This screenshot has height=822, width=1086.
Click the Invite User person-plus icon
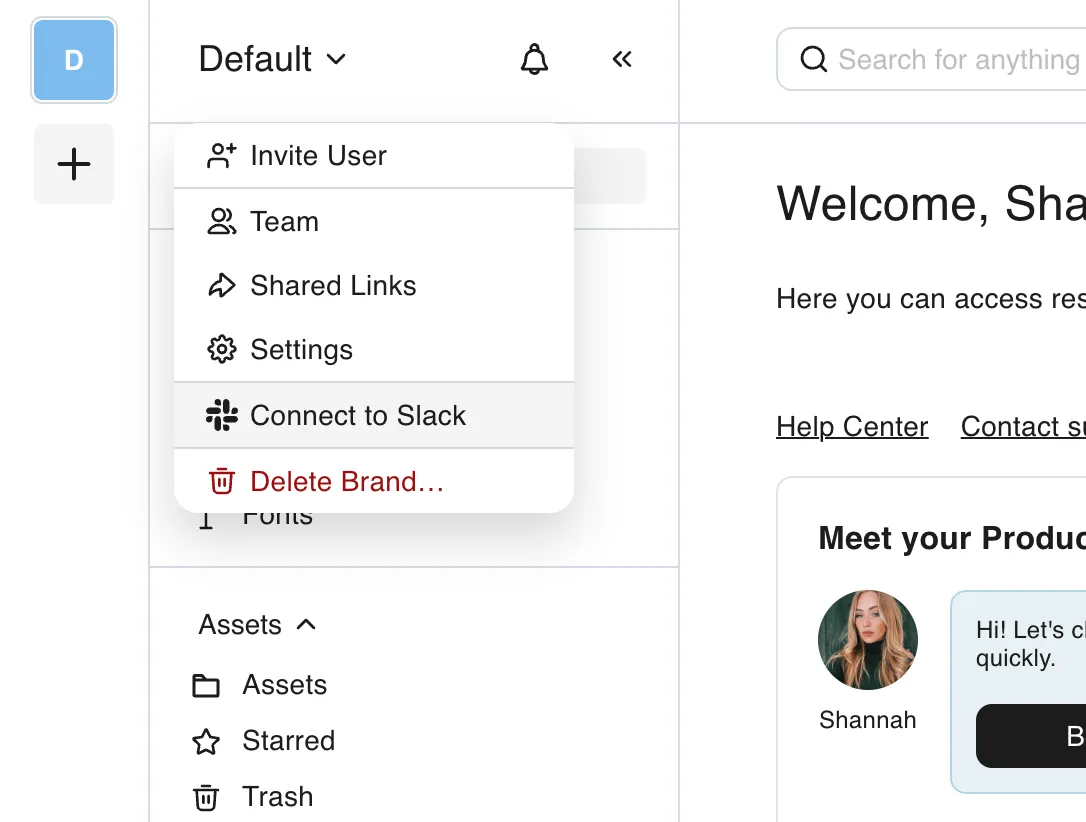tap(222, 156)
